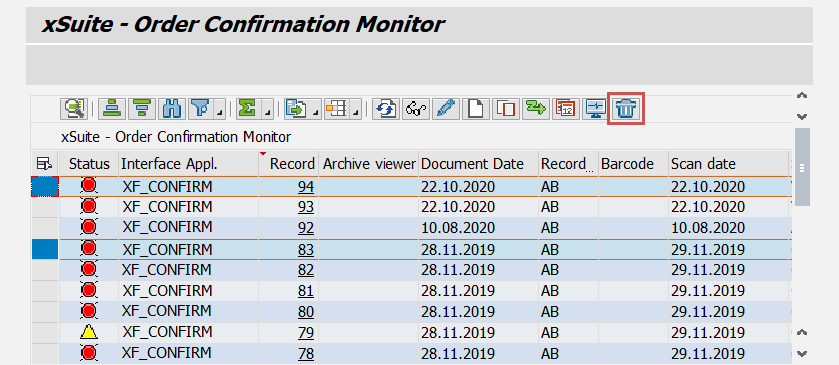The width and height of the screenshot is (839, 365).
Task: Display record using the glasses icon
Action: click(x=416, y=109)
